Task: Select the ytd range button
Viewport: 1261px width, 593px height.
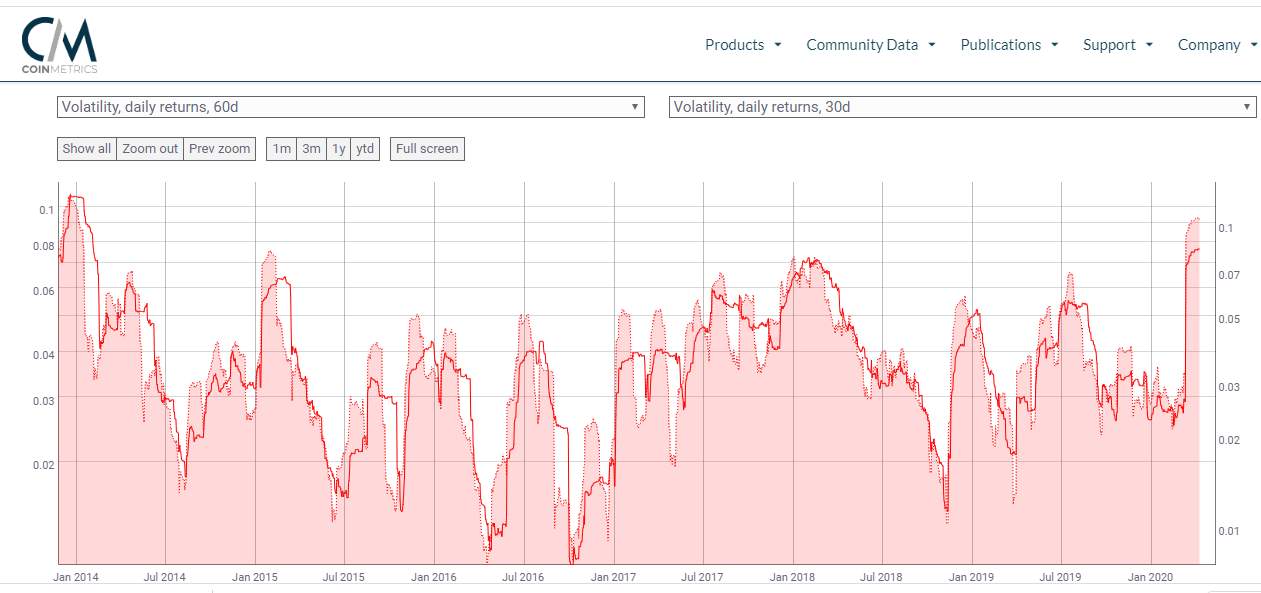Action: (364, 148)
